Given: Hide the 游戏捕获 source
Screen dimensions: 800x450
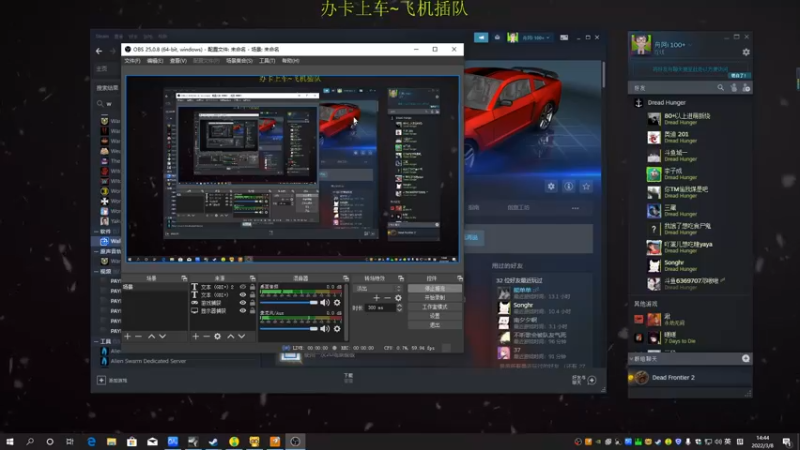Looking at the screenshot, I should 243,303.
